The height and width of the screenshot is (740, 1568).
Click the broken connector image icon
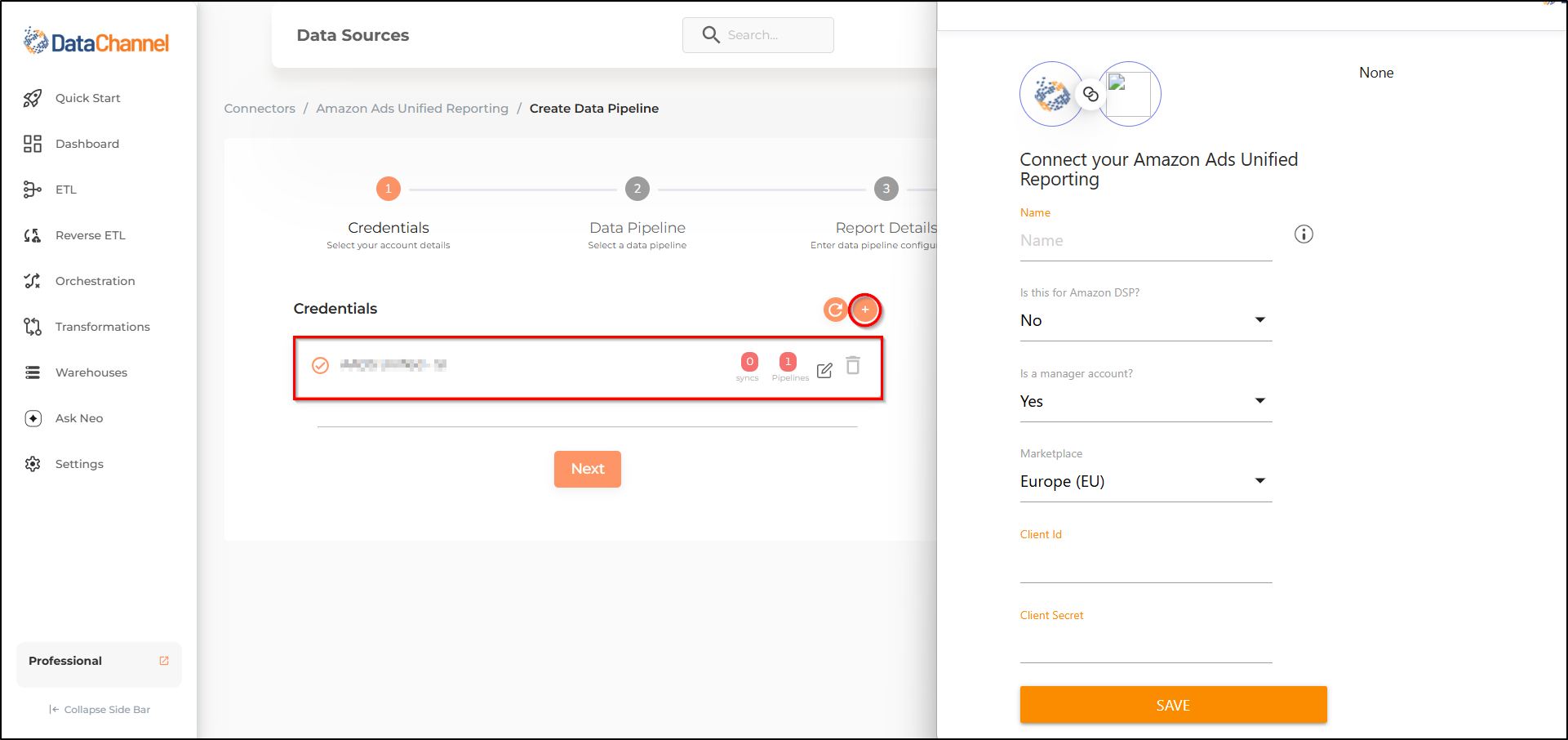pos(1129,94)
